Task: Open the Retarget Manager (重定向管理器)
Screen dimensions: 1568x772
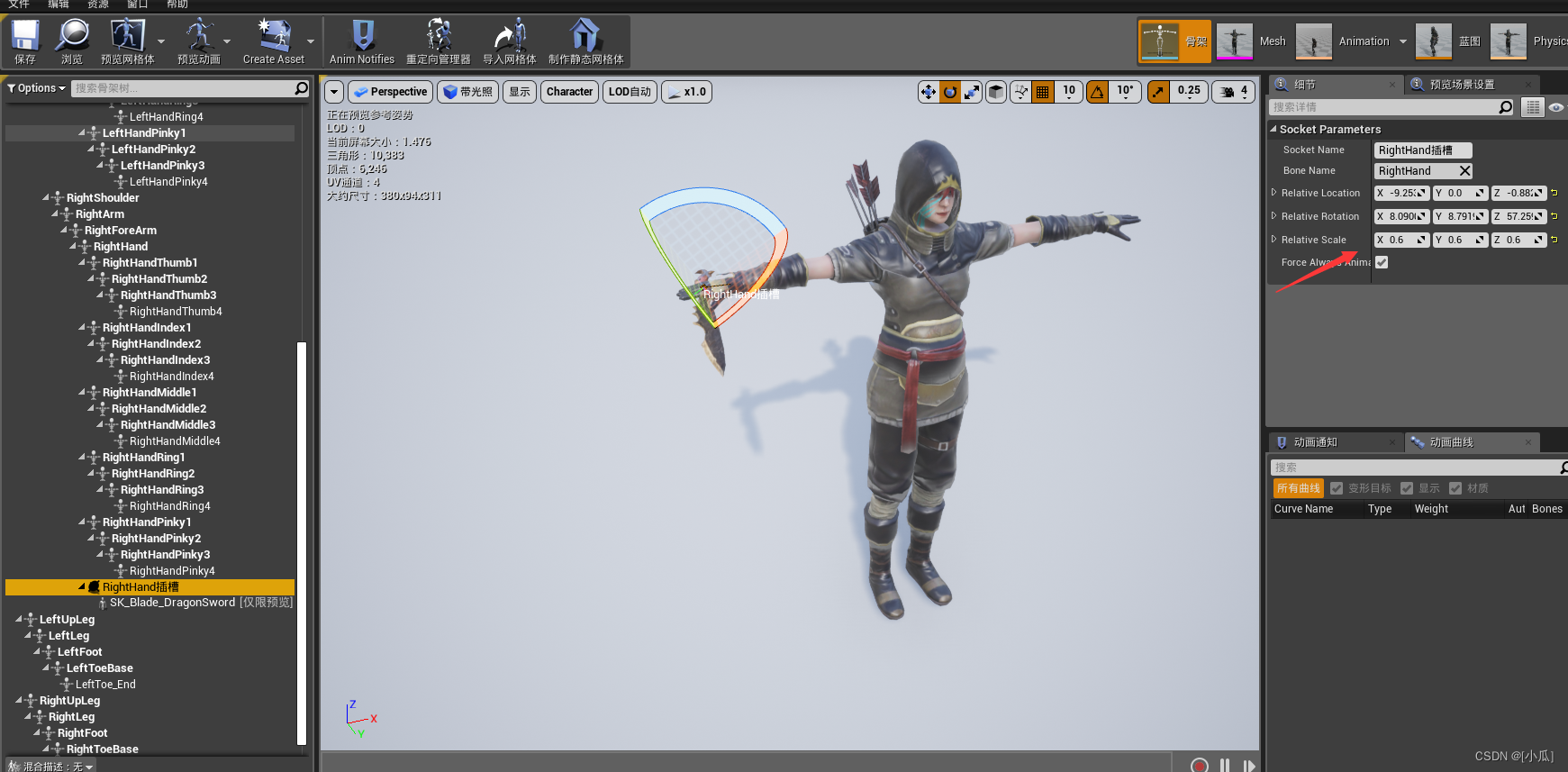Action: click(439, 36)
